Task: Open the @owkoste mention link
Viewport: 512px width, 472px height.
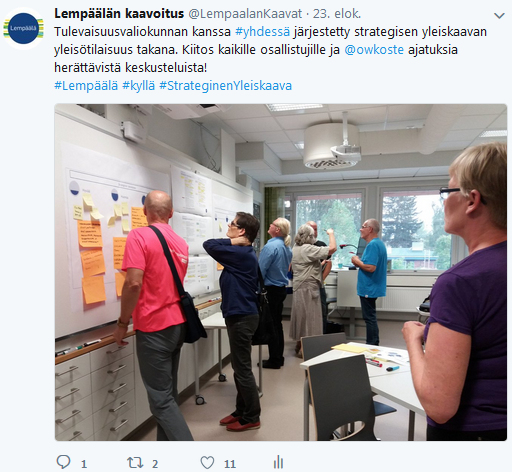Action: coord(374,50)
